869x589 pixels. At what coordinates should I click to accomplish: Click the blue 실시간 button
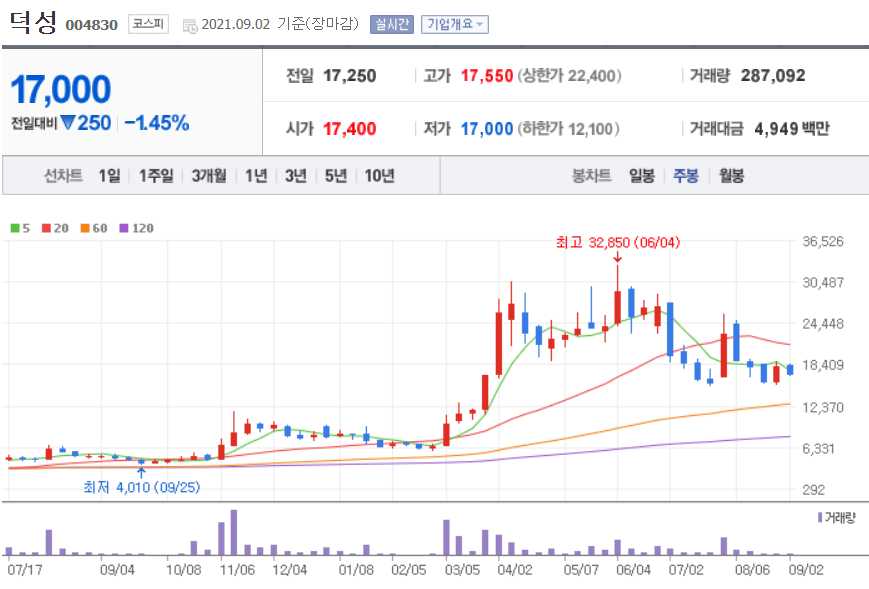click(x=390, y=24)
